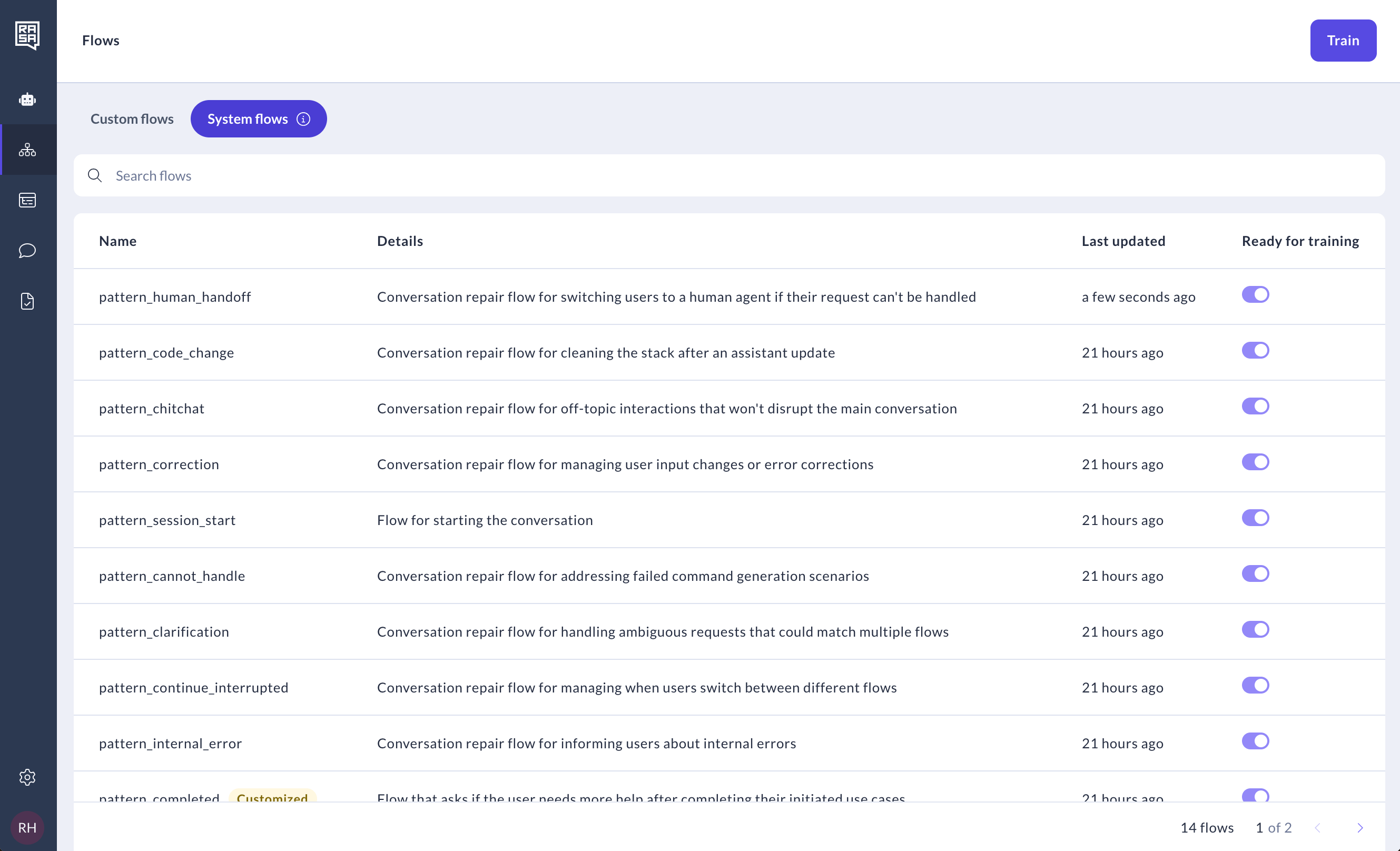This screenshot has width=1400, height=851.
Task: Click the search magnifier icon in search bar
Action: pos(94,175)
